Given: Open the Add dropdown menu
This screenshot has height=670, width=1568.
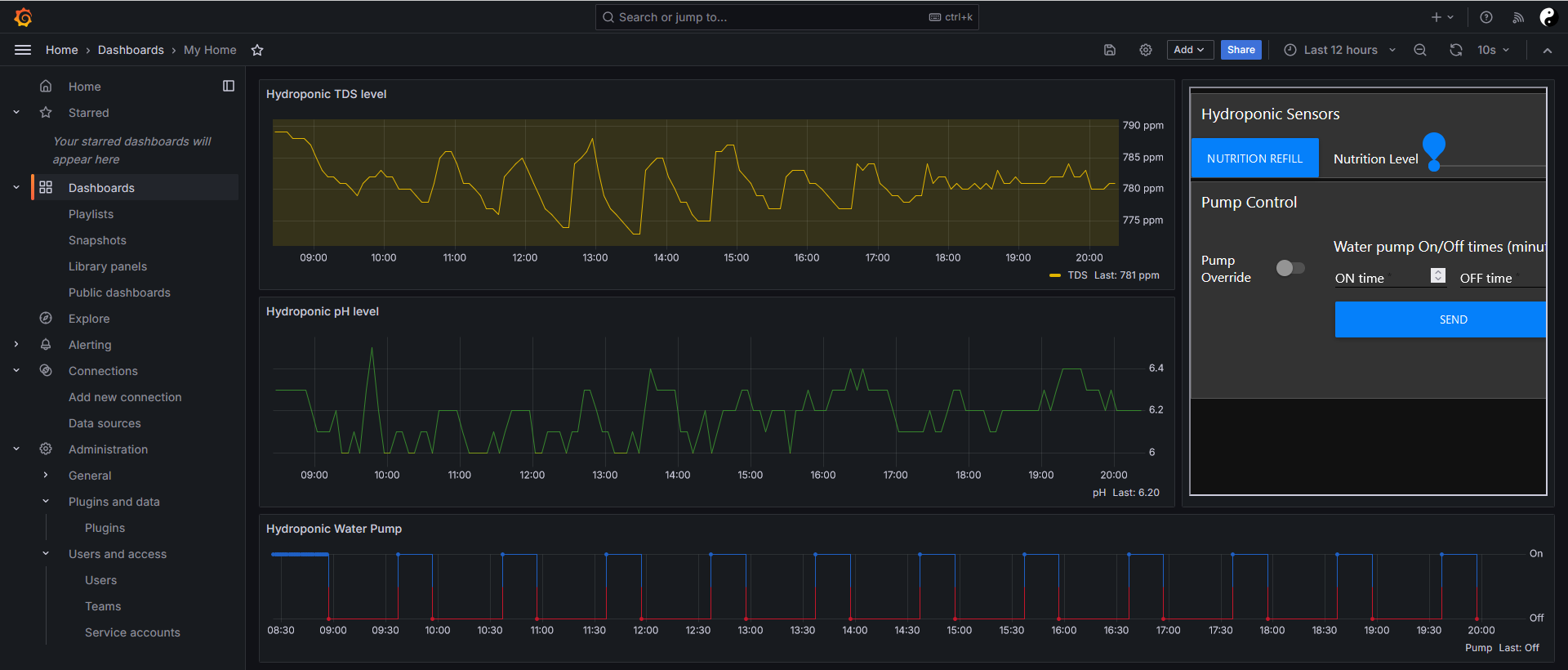Looking at the screenshot, I should 1190,50.
